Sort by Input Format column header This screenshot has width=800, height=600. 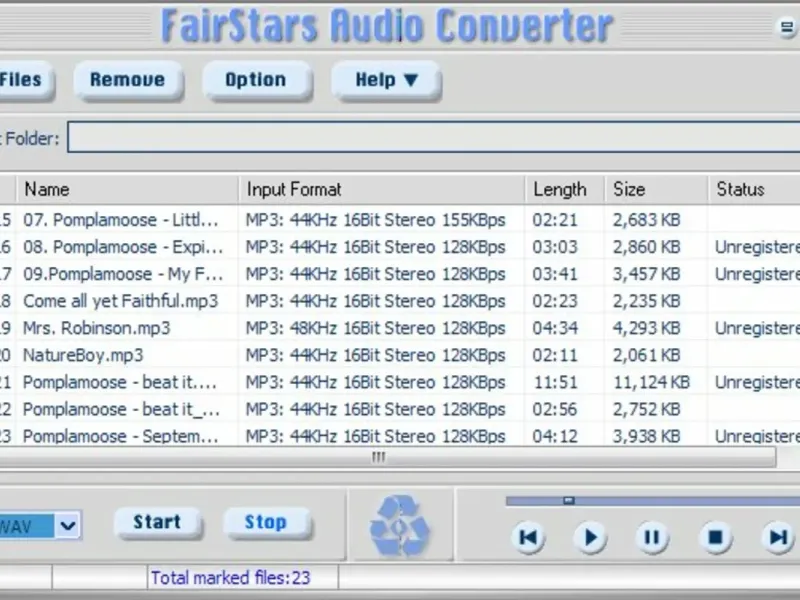[382, 190]
